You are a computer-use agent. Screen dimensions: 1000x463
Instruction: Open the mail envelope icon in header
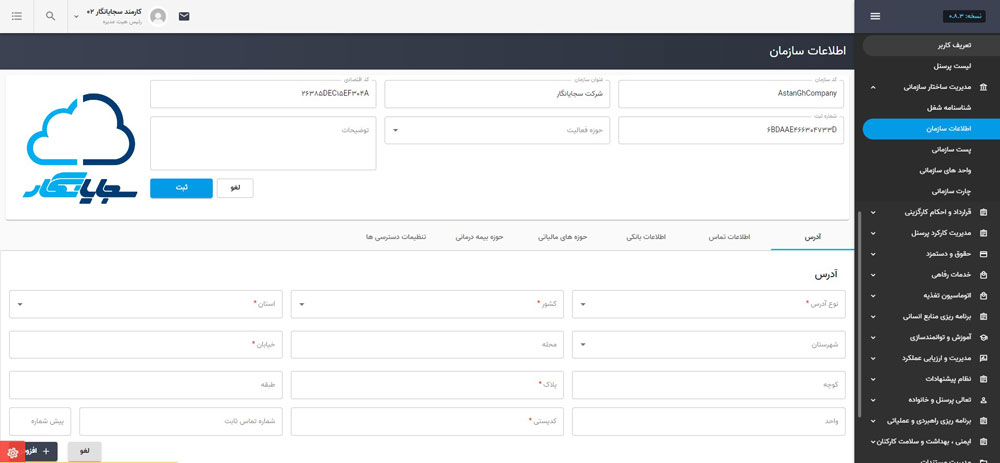pos(184,16)
